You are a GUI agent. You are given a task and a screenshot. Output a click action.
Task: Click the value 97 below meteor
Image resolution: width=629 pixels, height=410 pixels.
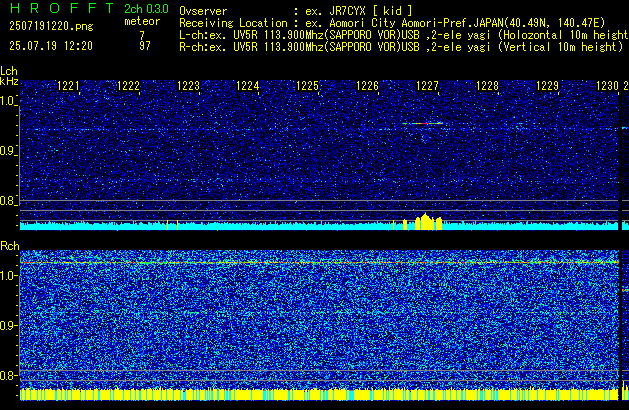pyautogui.click(x=145, y=46)
